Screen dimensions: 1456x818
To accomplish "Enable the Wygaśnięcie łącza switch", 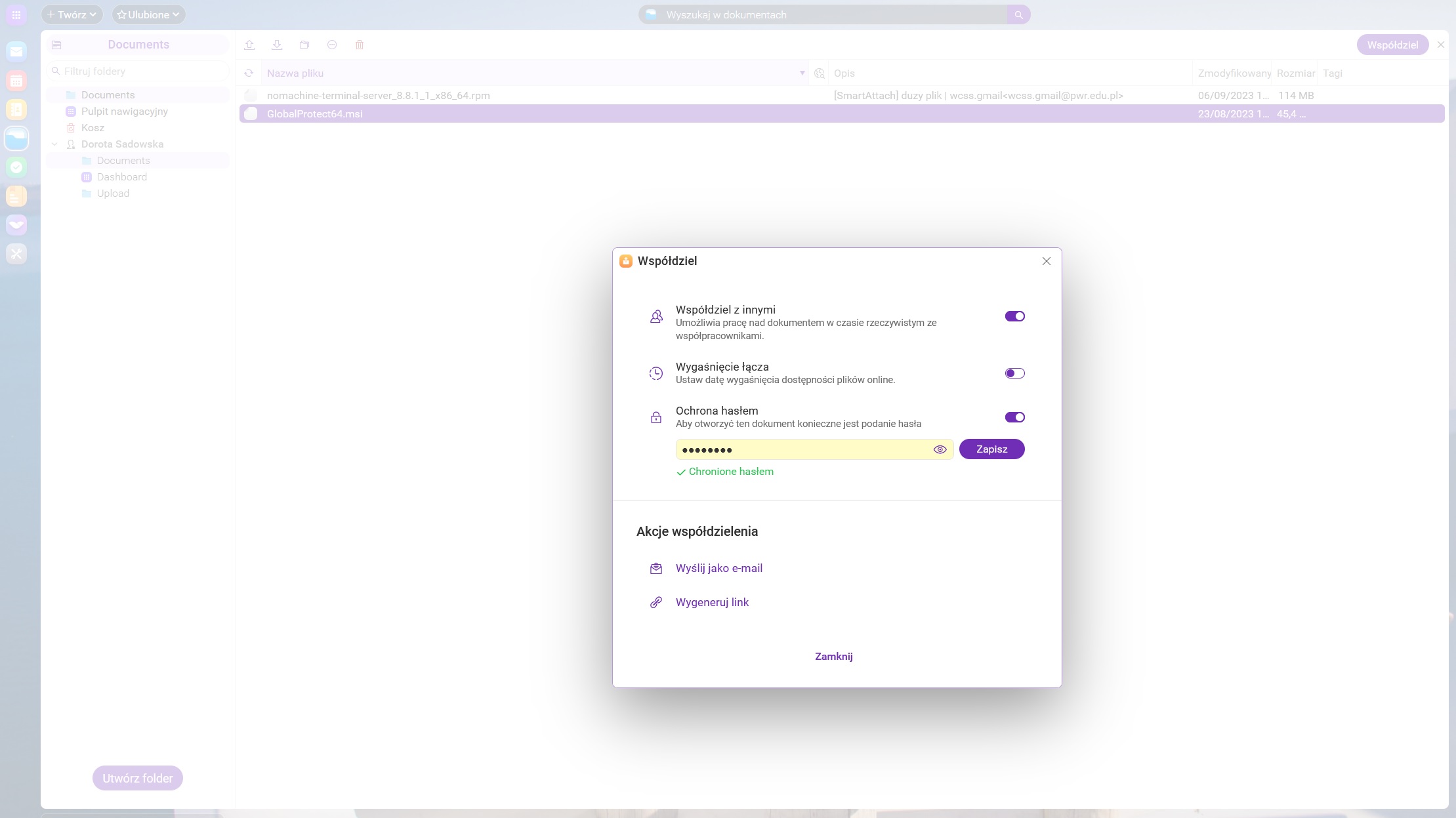I will (x=1014, y=373).
